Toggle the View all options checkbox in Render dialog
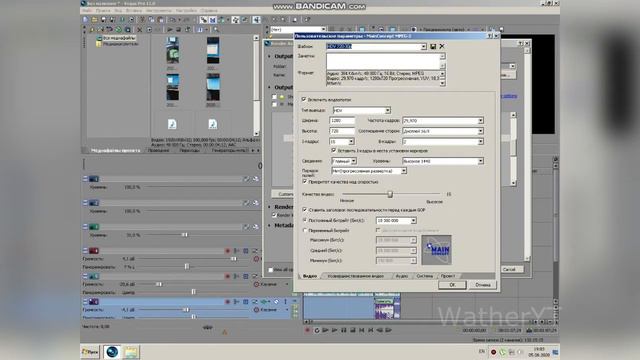 click(x=271, y=270)
